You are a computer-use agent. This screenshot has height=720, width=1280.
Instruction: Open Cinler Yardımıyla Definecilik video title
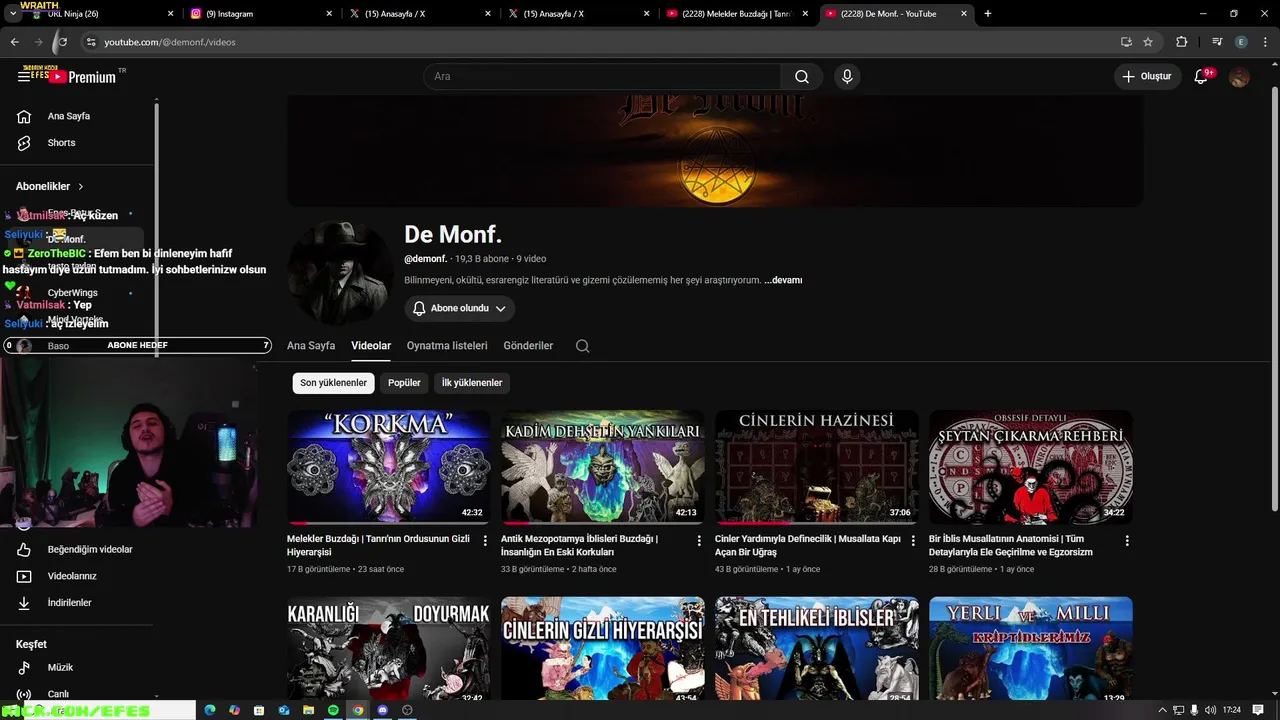click(x=807, y=545)
